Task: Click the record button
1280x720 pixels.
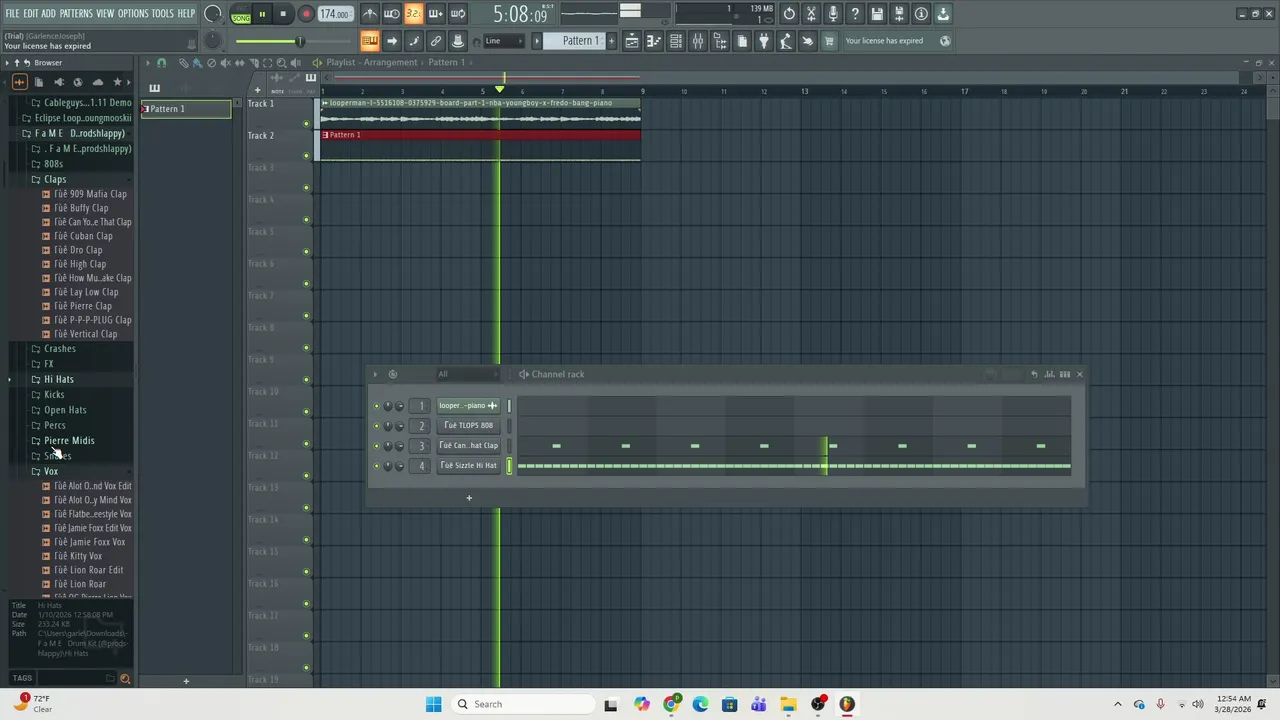Action: (x=306, y=14)
